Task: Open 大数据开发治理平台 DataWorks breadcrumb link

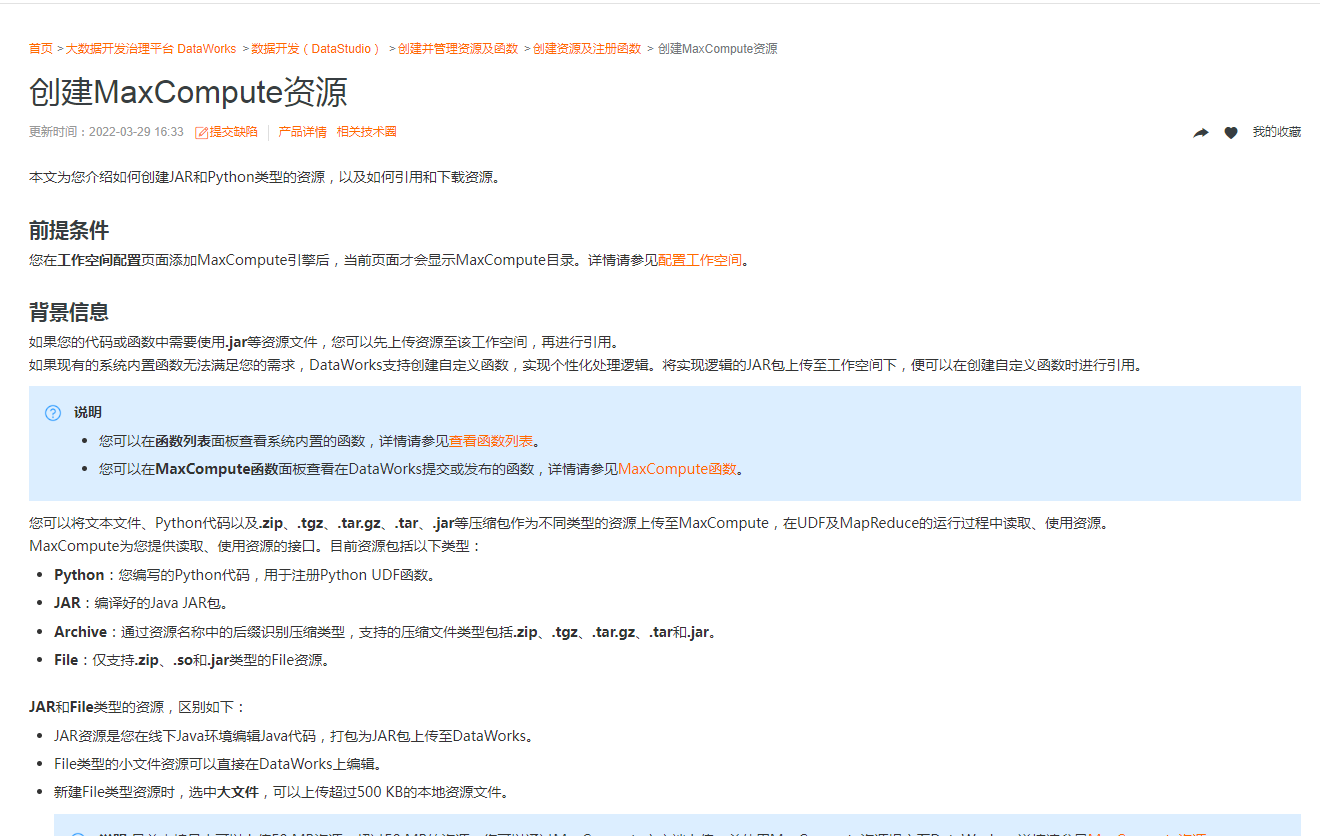Action: [x=151, y=49]
